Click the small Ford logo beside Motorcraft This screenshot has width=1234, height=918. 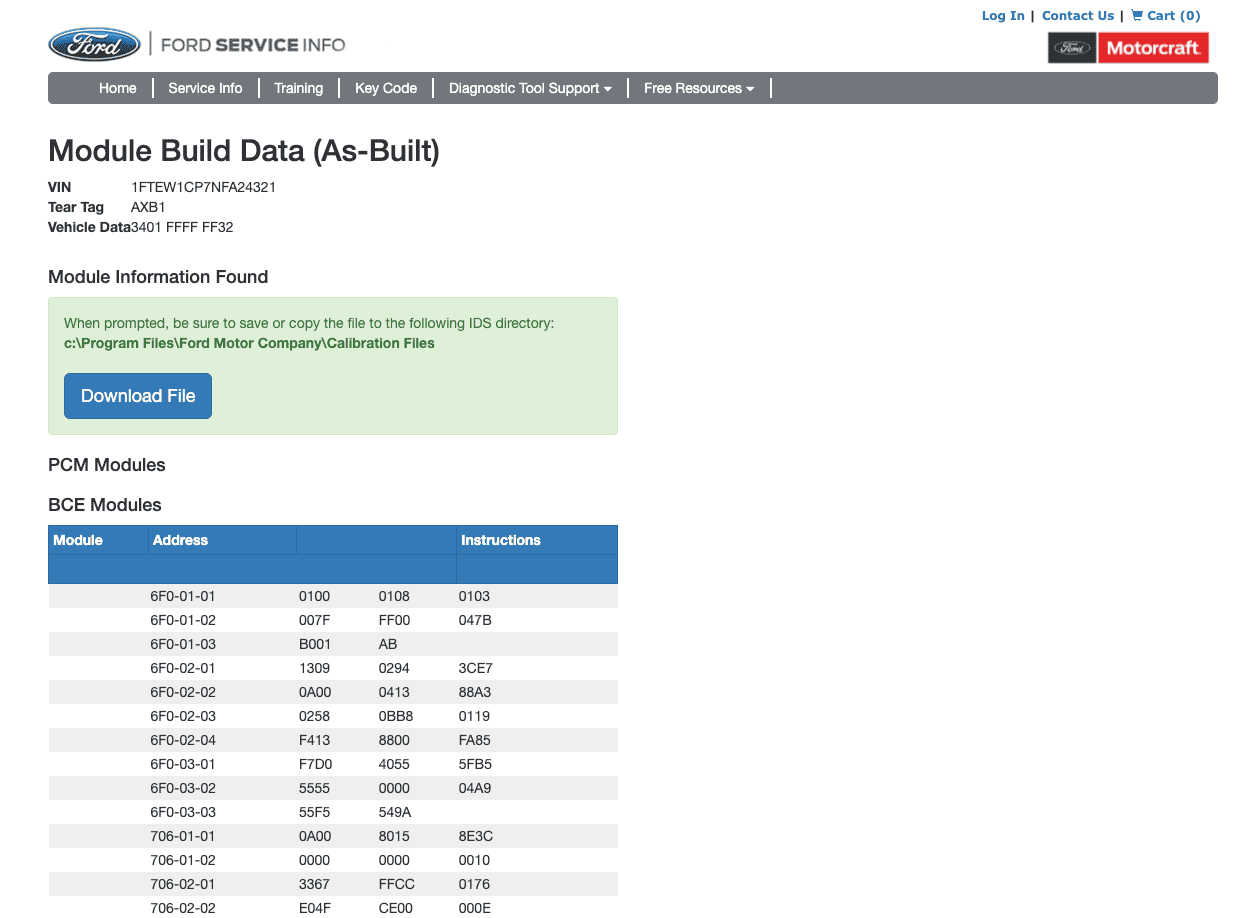click(1072, 48)
